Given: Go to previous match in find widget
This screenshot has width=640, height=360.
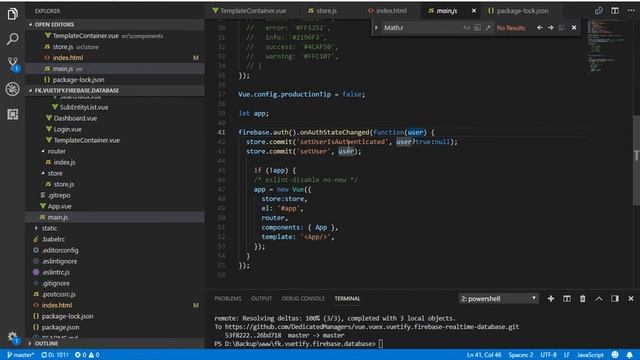Looking at the screenshot, I should [540, 28].
